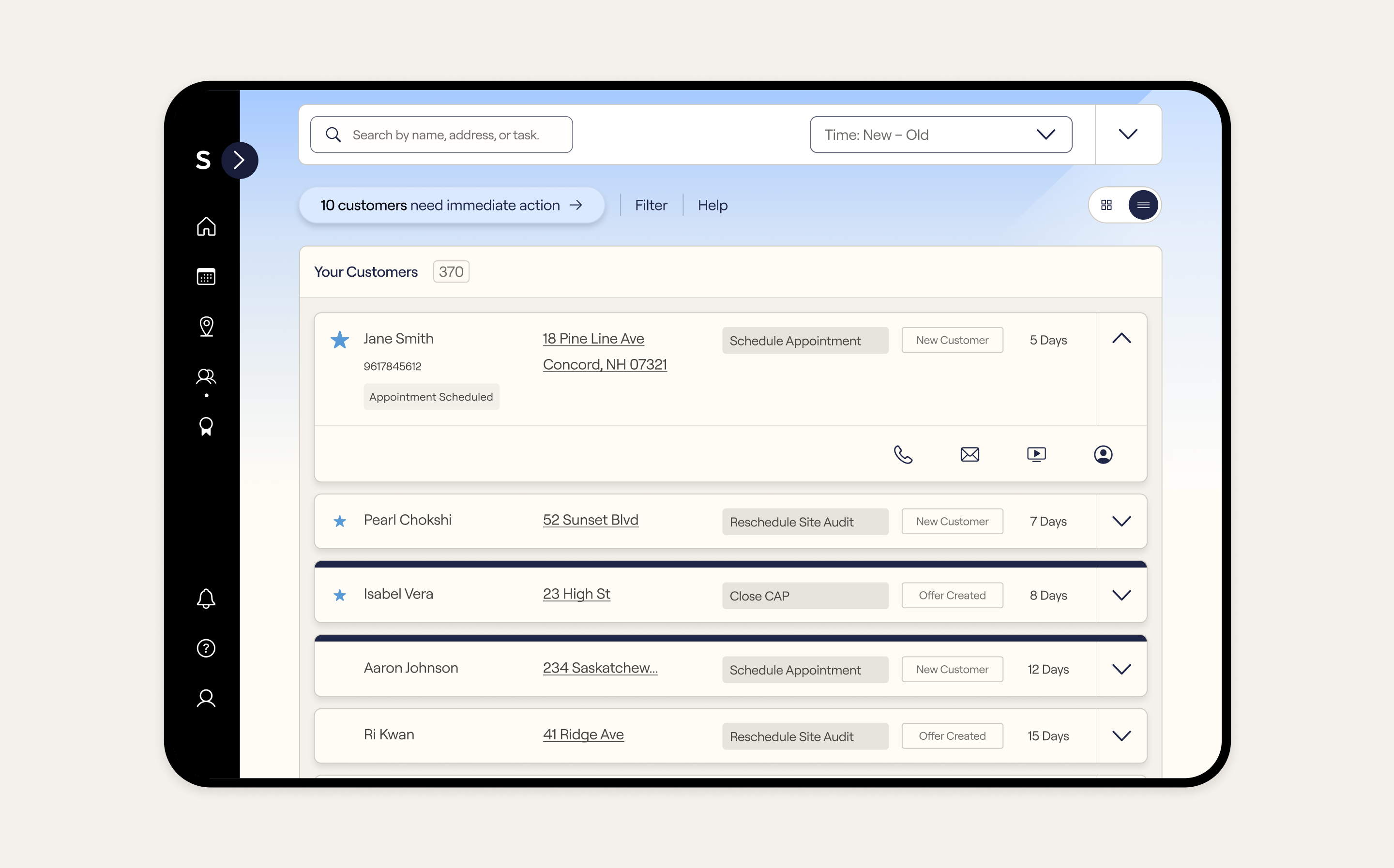1394x868 pixels.
Task: Click the phone call icon for Jane Smith
Action: (x=903, y=455)
